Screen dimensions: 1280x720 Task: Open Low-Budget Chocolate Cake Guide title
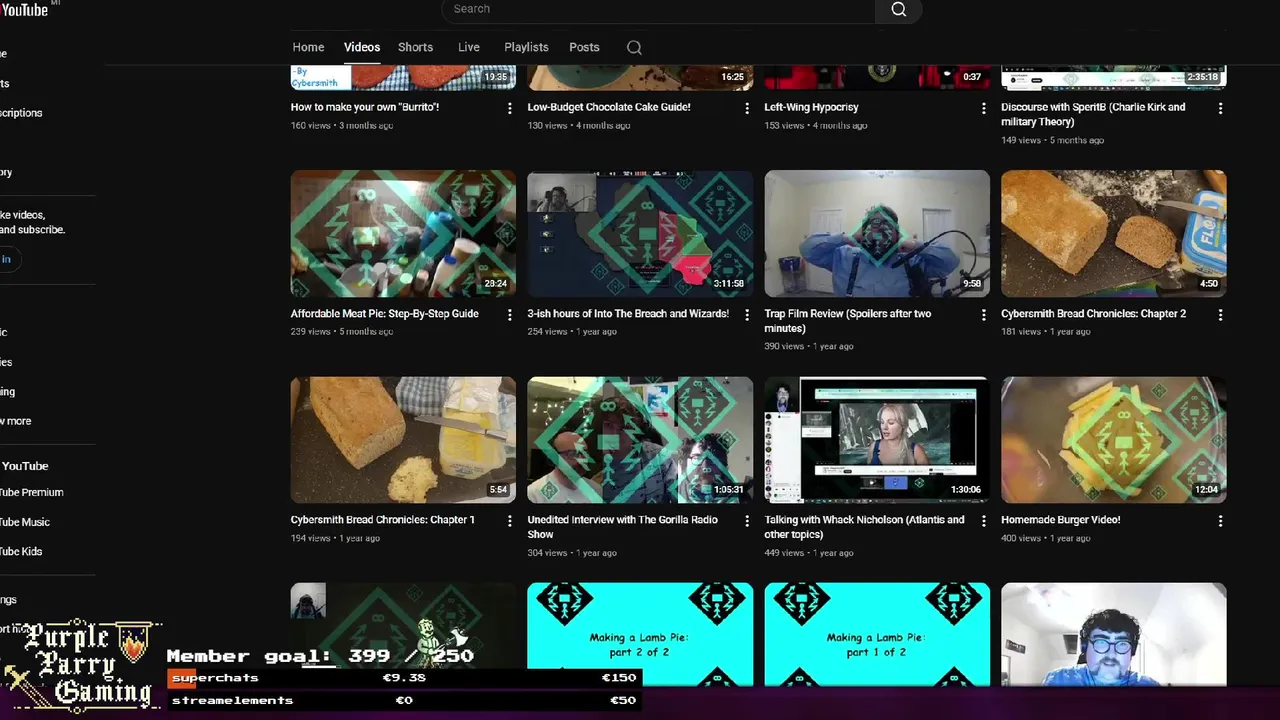[609, 107]
